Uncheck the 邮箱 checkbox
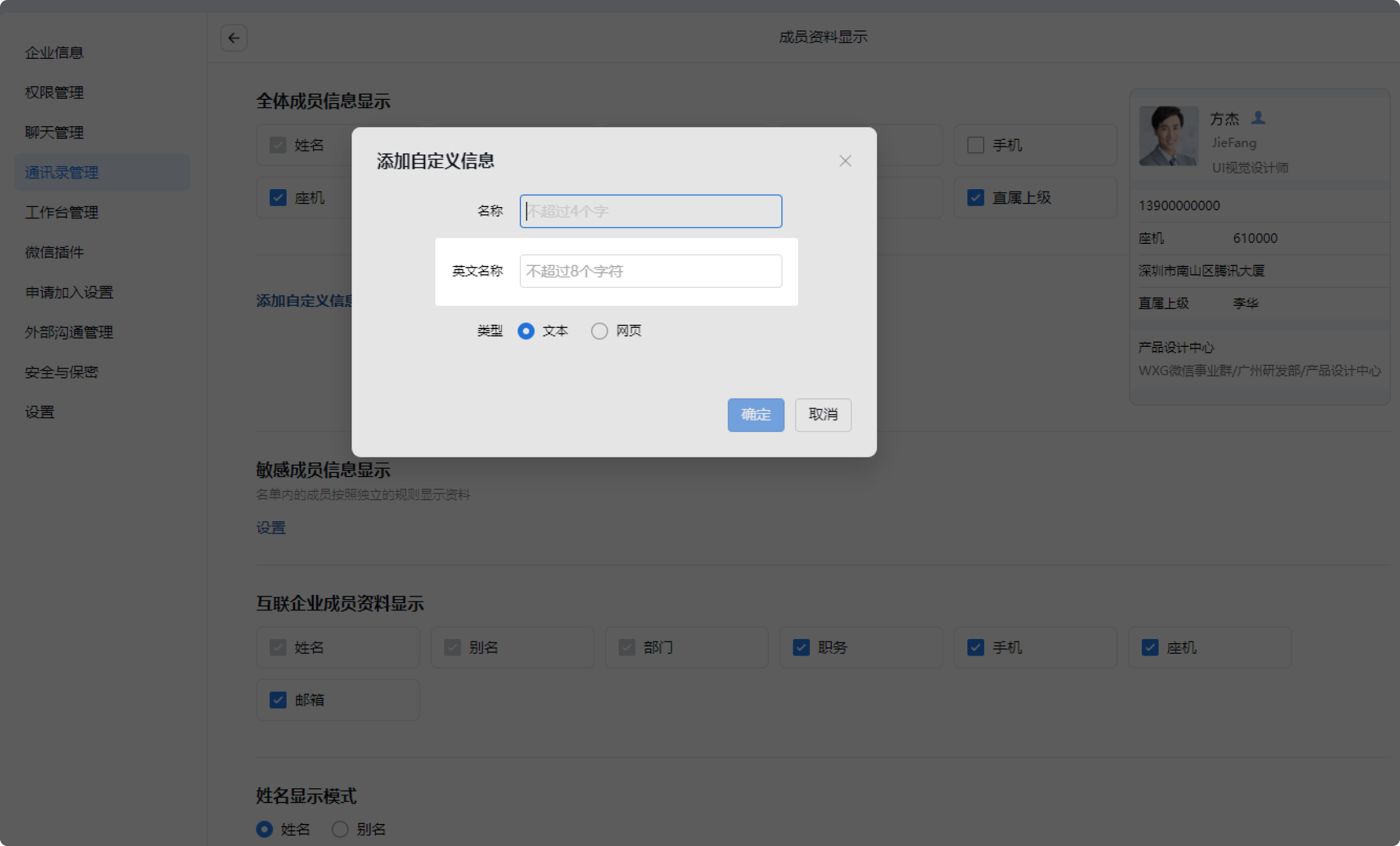This screenshot has height=846, width=1400. click(278, 700)
